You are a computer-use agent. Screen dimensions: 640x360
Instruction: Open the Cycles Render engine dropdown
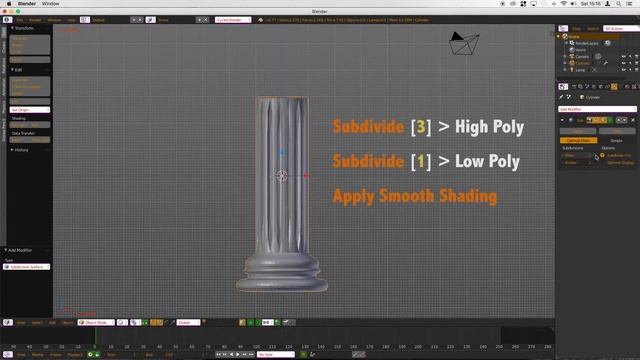[x=233, y=20]
